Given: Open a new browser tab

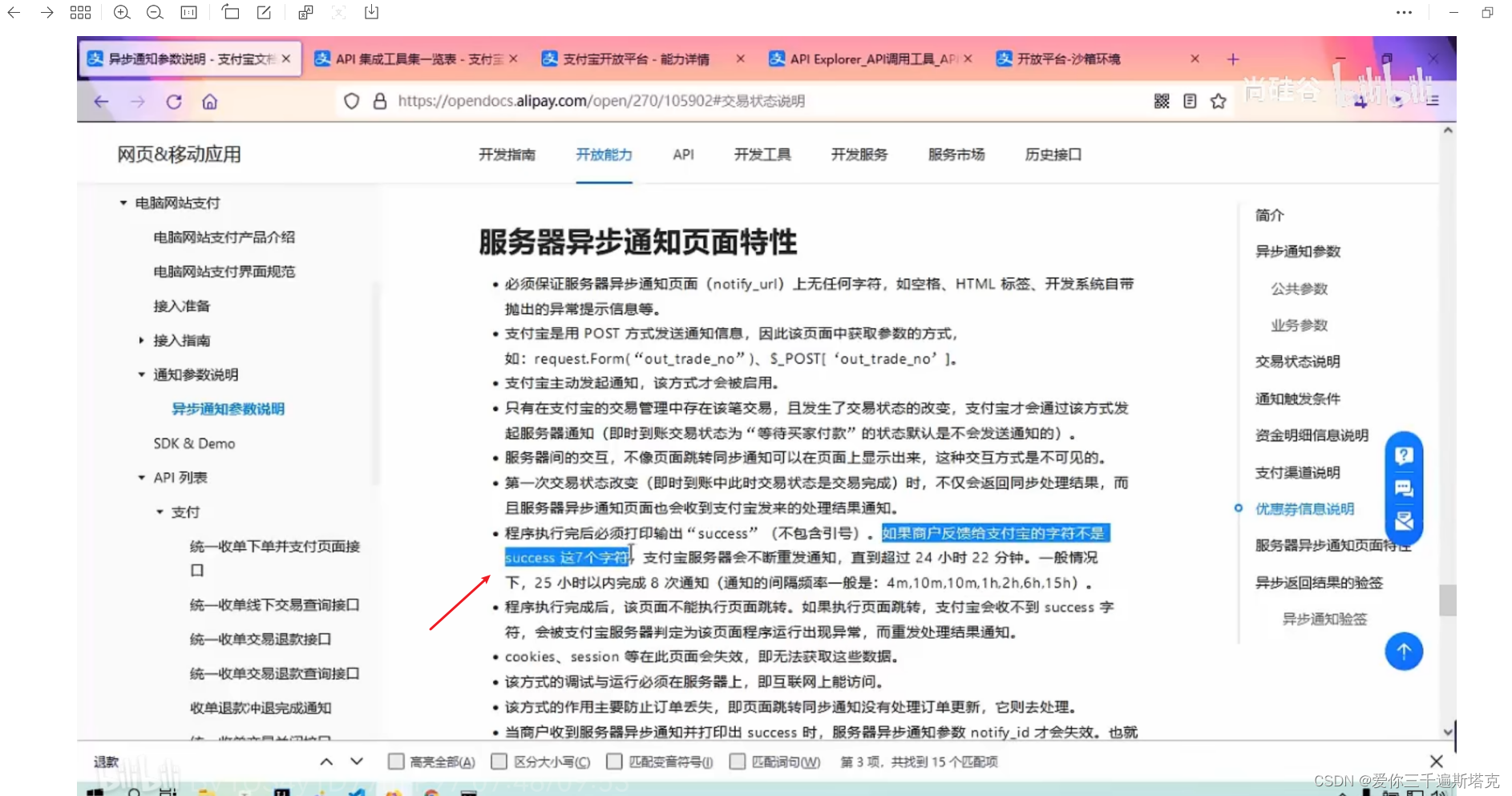Looking at the screenshot, I should pos(1233,59).
